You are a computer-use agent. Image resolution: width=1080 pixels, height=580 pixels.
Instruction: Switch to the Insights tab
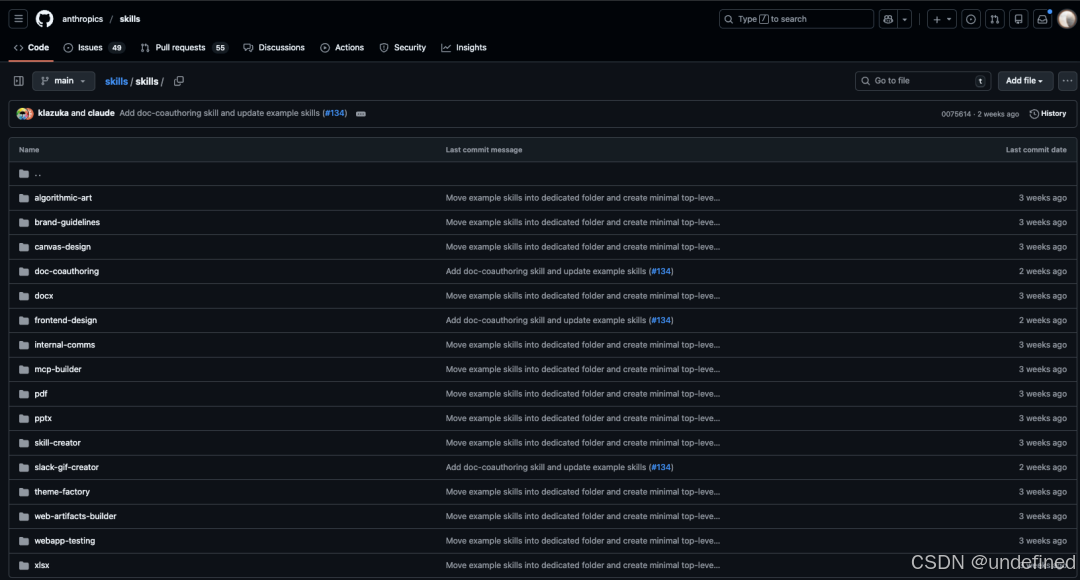464,48
